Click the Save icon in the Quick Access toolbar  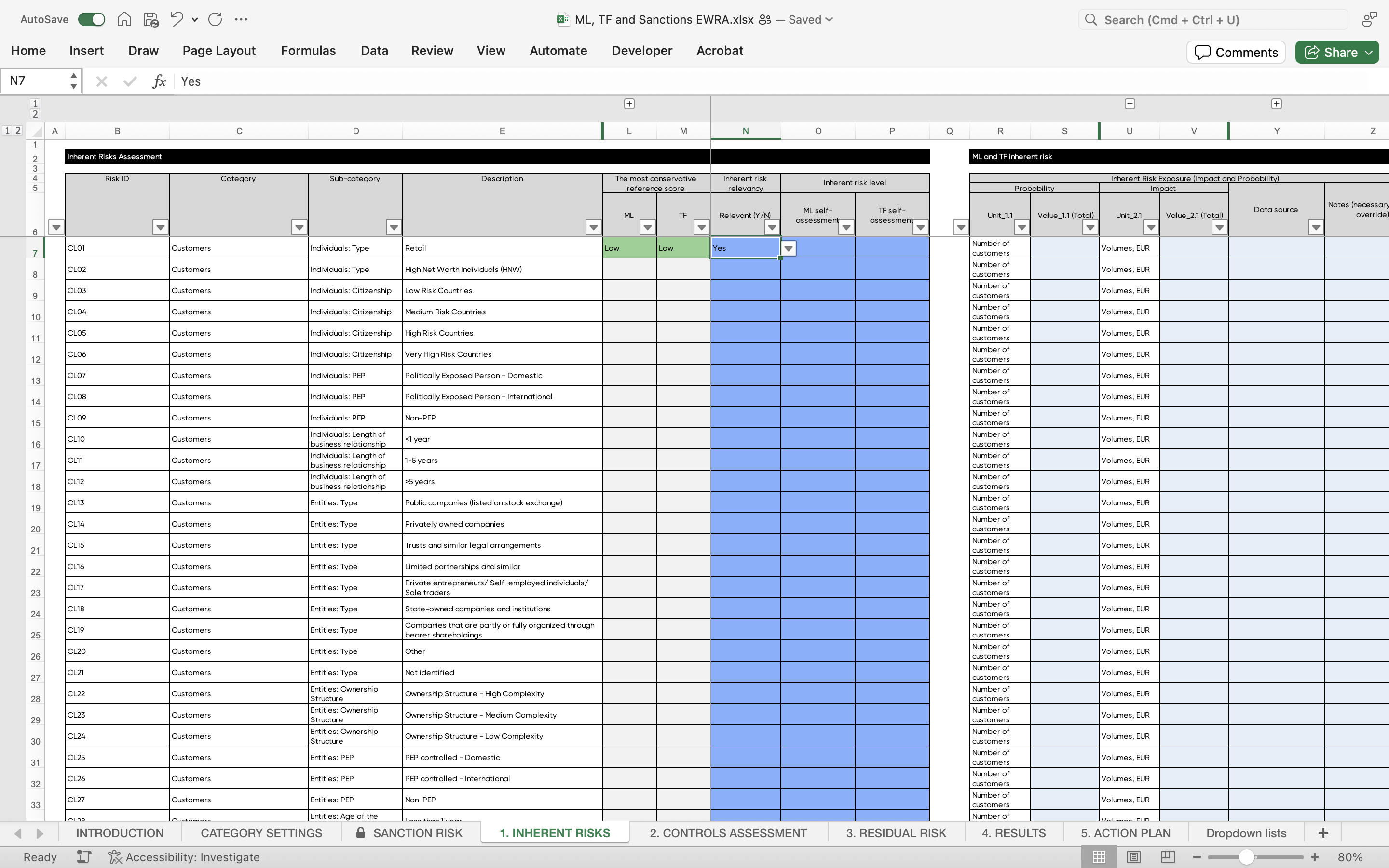150,19
